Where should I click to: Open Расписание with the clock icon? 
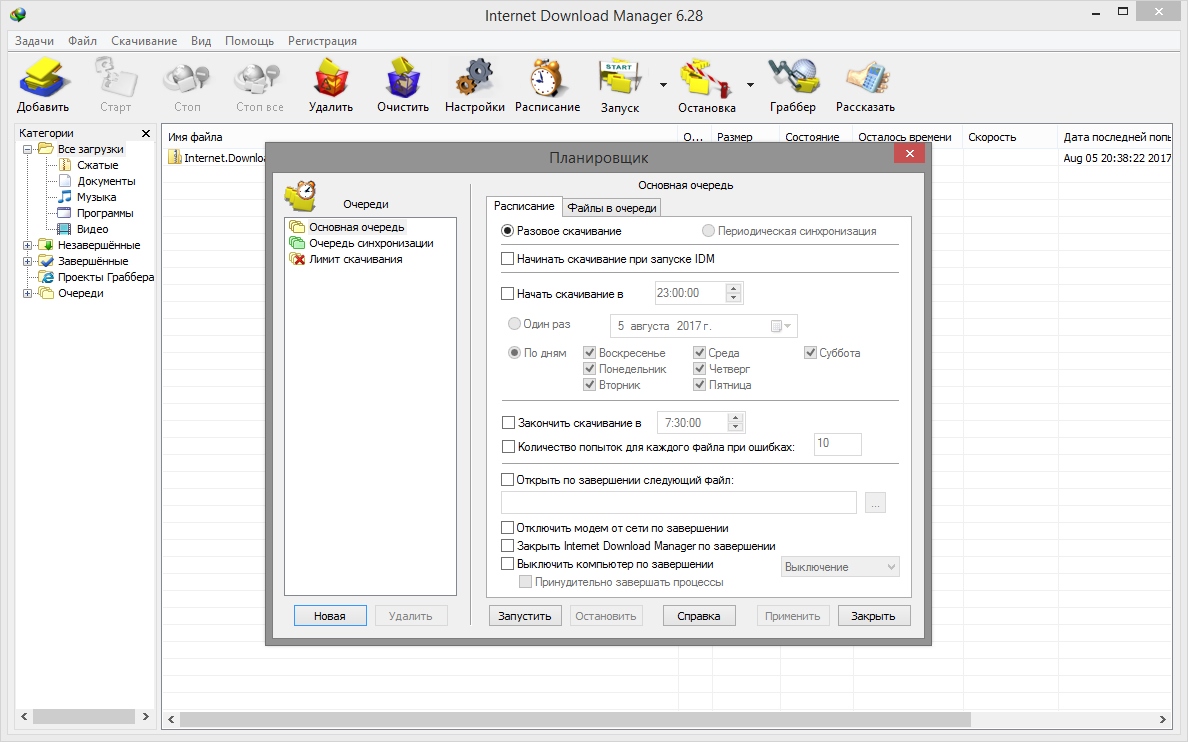[x=547, y=78]
